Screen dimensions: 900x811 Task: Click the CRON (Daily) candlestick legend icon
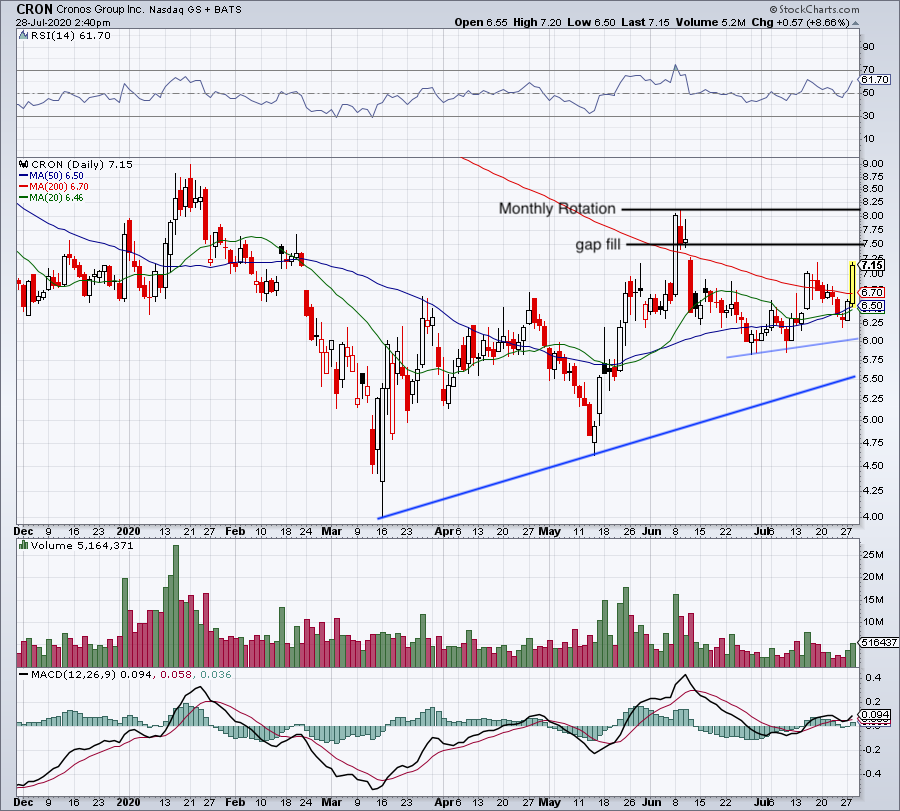click(24, 164)
